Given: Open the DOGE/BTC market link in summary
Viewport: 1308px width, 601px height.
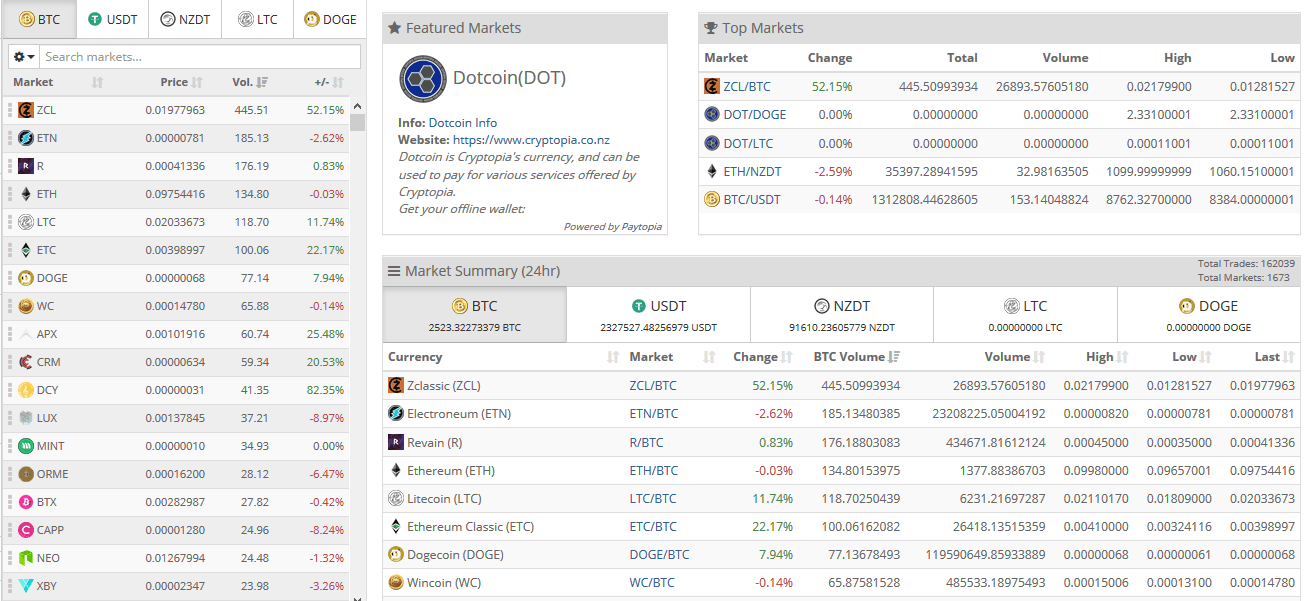Looking at the screenshot, I should [x=659, y=554].
